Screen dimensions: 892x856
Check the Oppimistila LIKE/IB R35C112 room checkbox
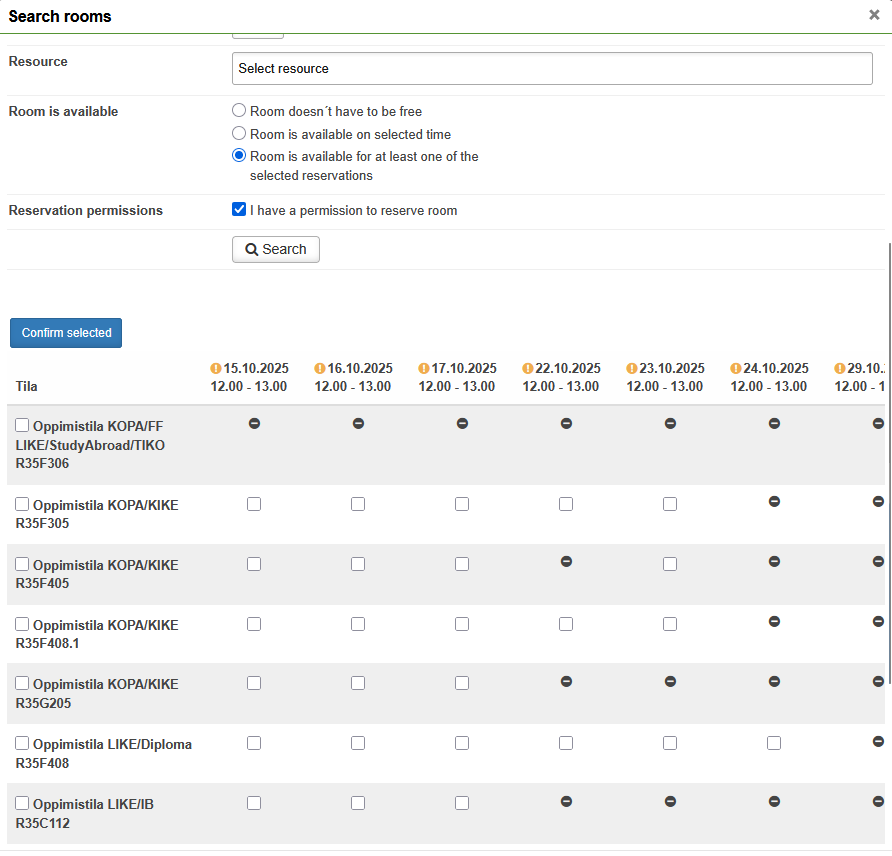click(x=22, y=804)
